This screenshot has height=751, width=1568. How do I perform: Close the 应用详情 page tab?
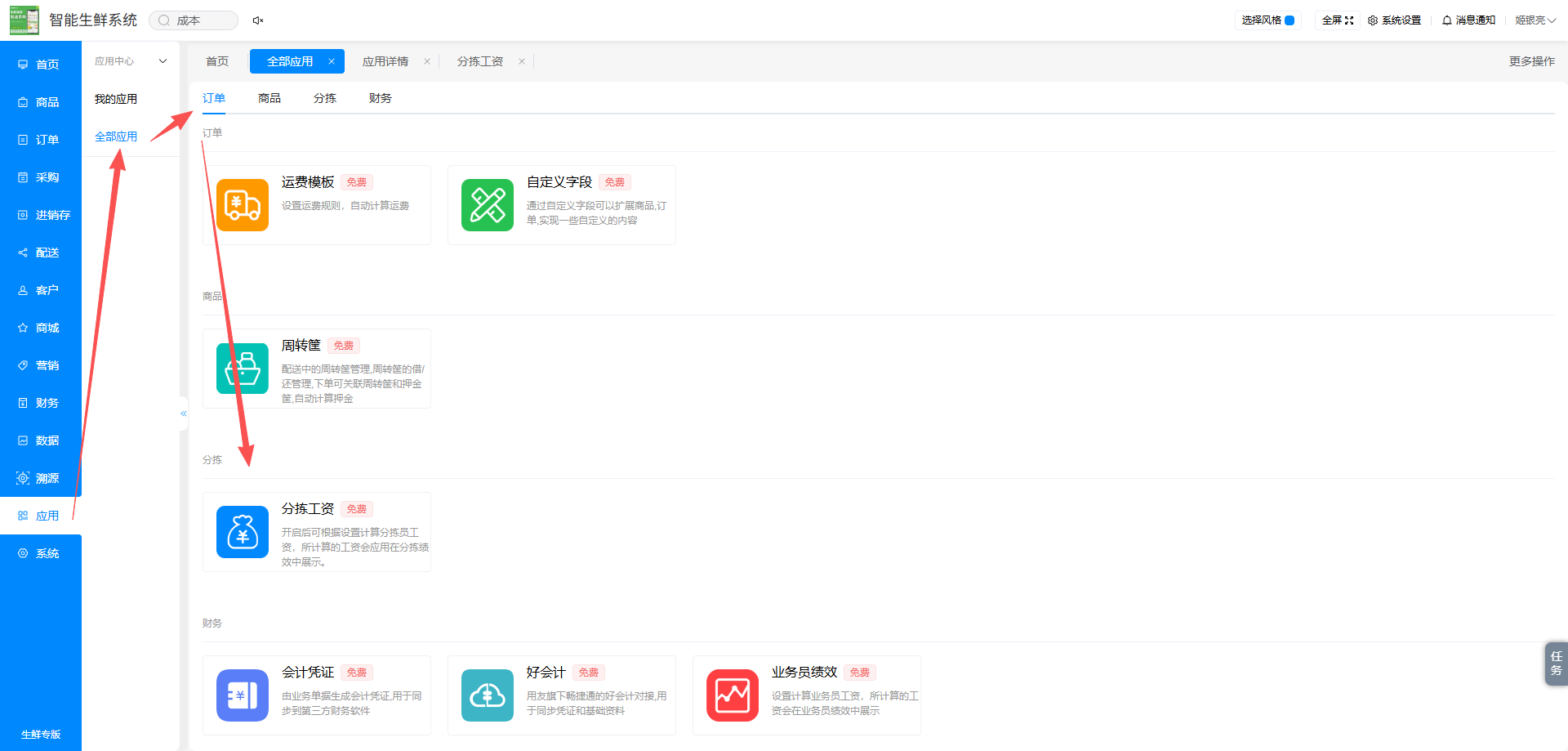tap(427, 61)
